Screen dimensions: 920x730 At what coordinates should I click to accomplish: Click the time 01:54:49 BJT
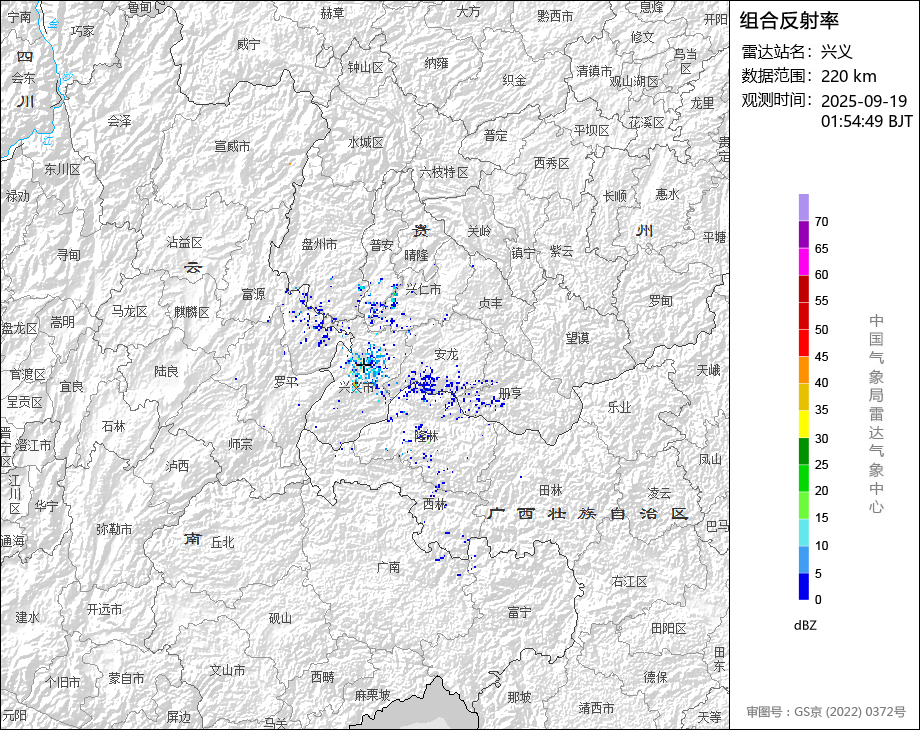point(867,121)
